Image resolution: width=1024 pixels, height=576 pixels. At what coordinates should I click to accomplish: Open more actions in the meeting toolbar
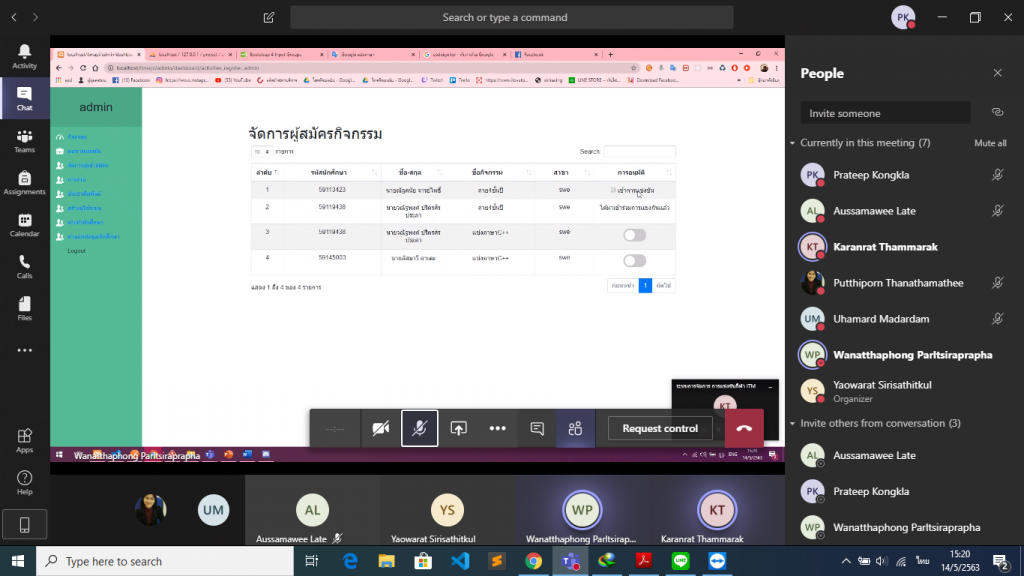tap(498, 428)
